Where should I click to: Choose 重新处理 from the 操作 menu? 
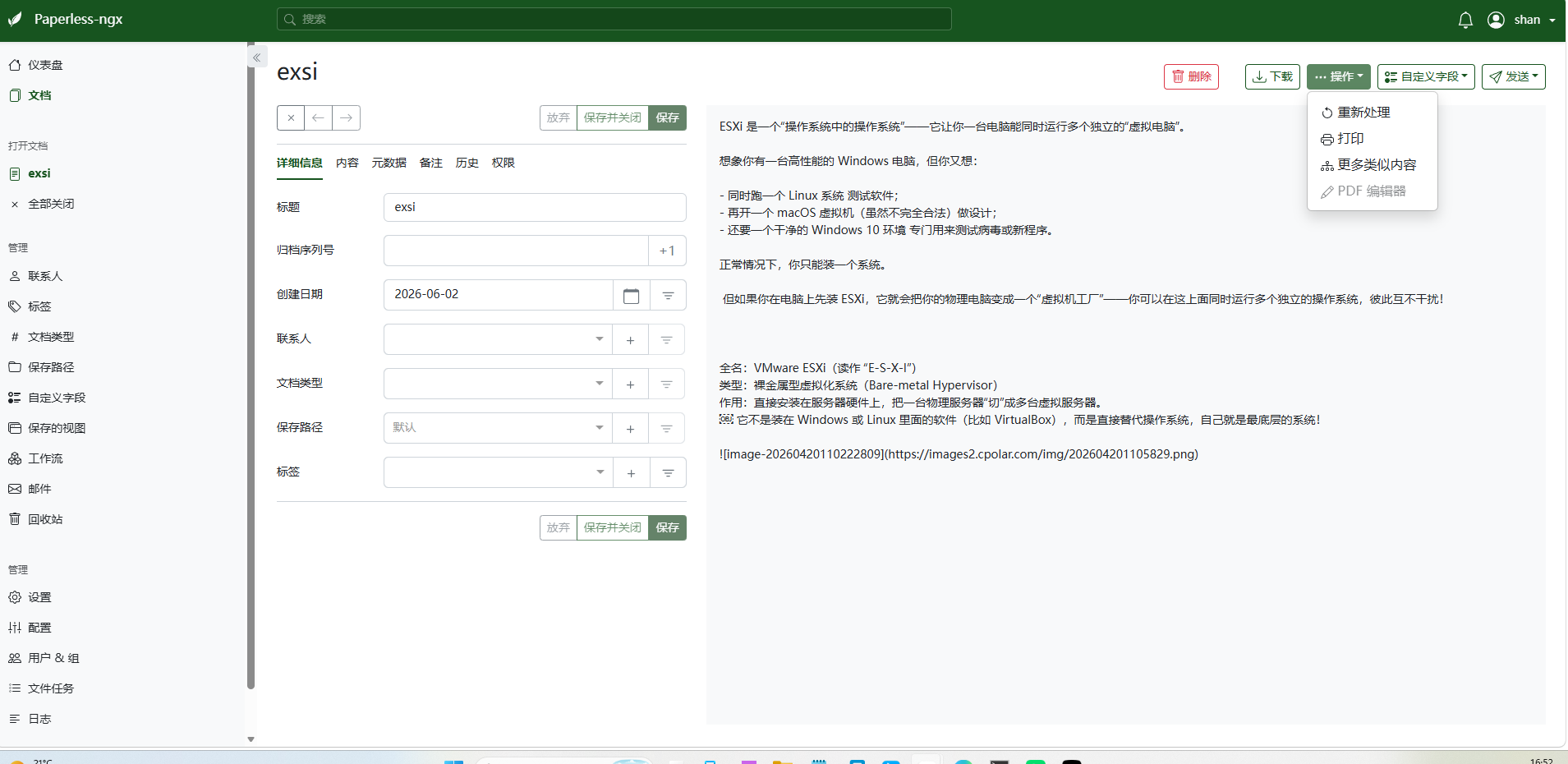coord(1372,113)
